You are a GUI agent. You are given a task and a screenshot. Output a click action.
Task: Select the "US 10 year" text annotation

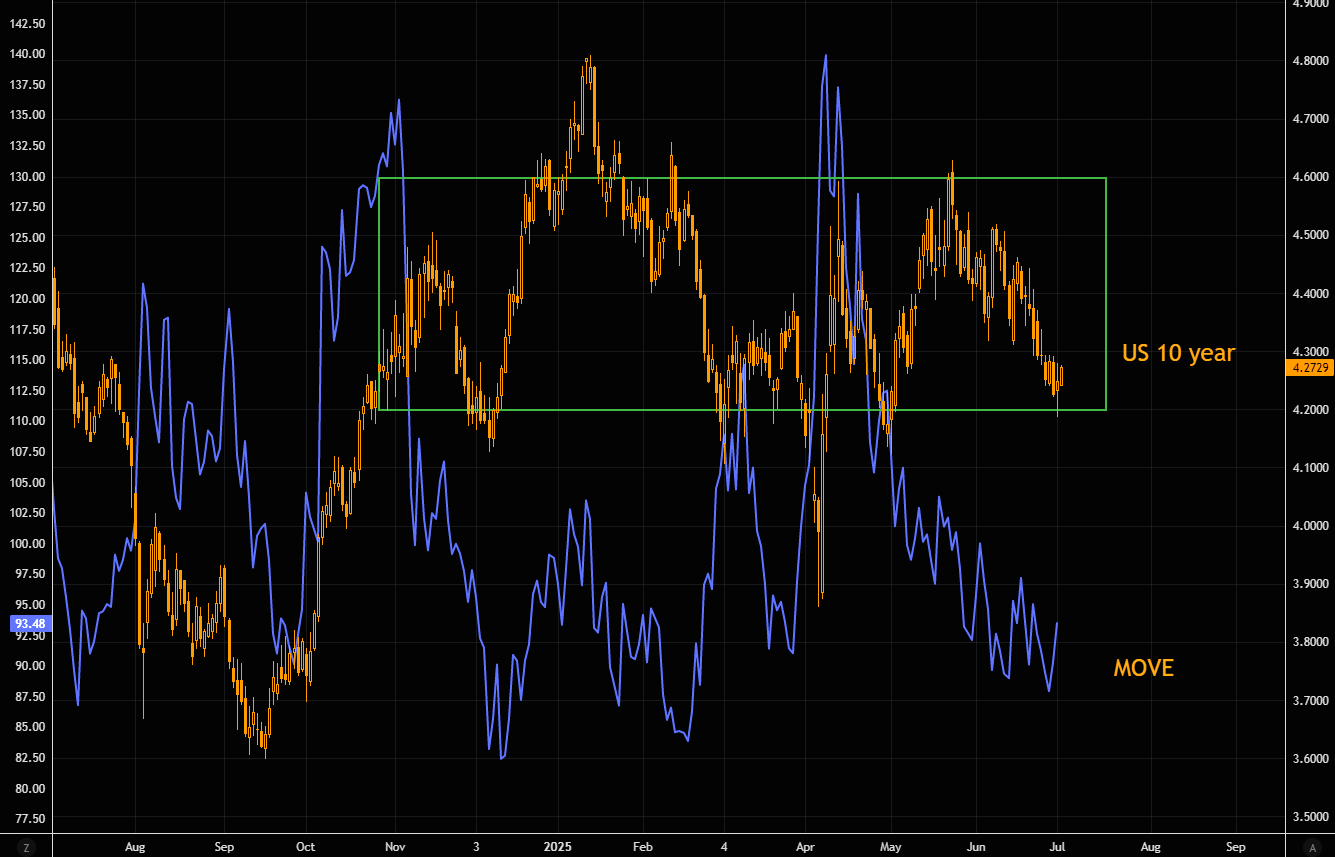tap(1178, 353)
